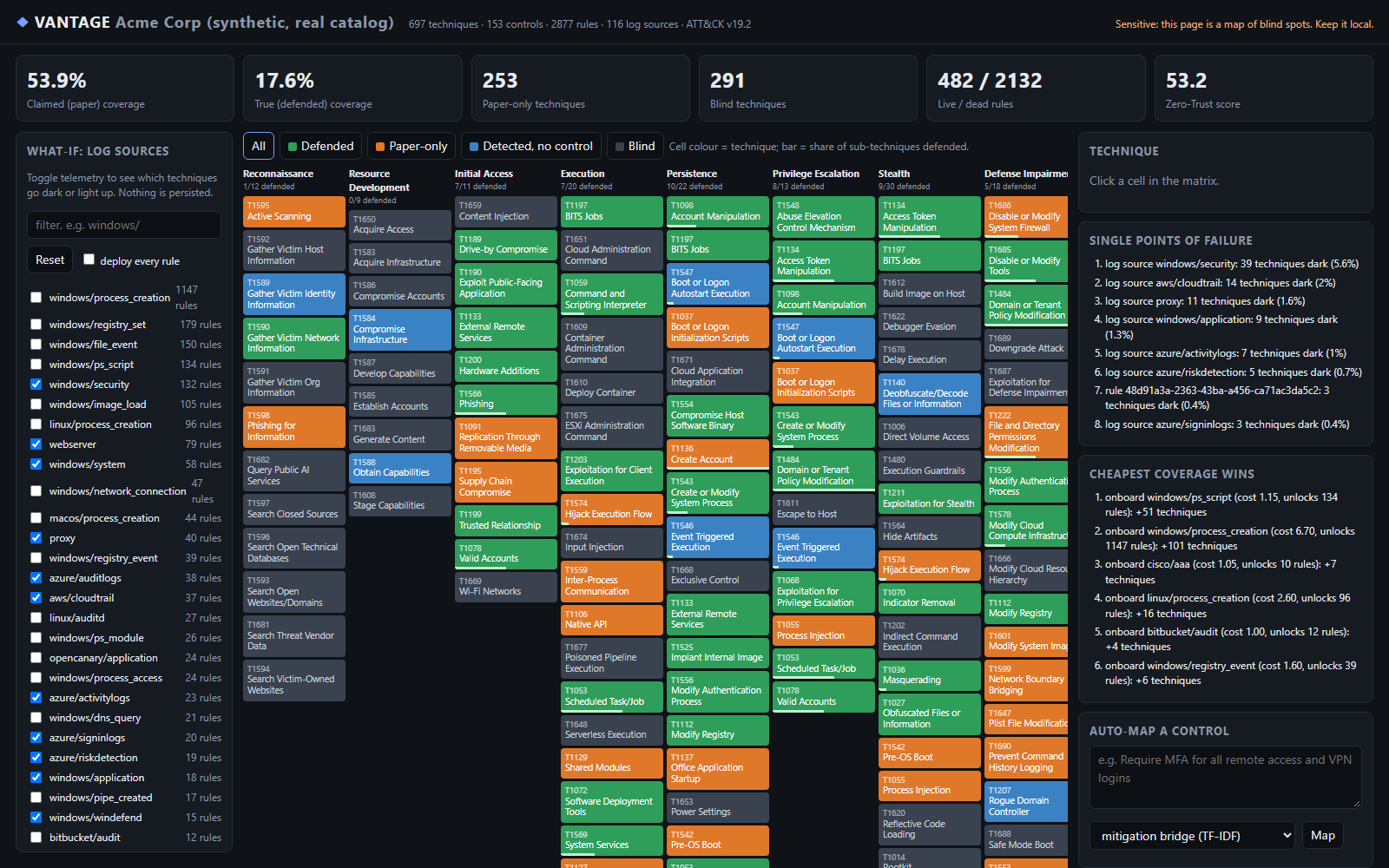The image size is (1389, 868).
Task: Select the T1659 Content Injection cell
Action: (x=506, y=212)
